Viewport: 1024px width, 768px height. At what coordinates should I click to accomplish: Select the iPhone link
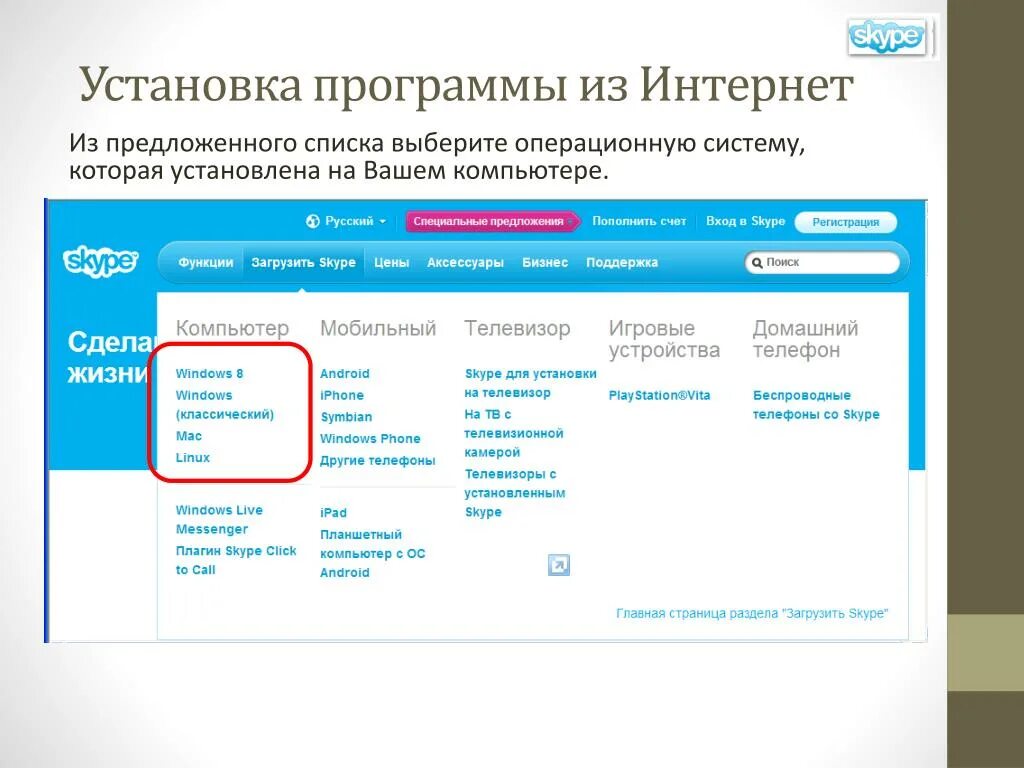pyautogui.click(x=342, y=395)
